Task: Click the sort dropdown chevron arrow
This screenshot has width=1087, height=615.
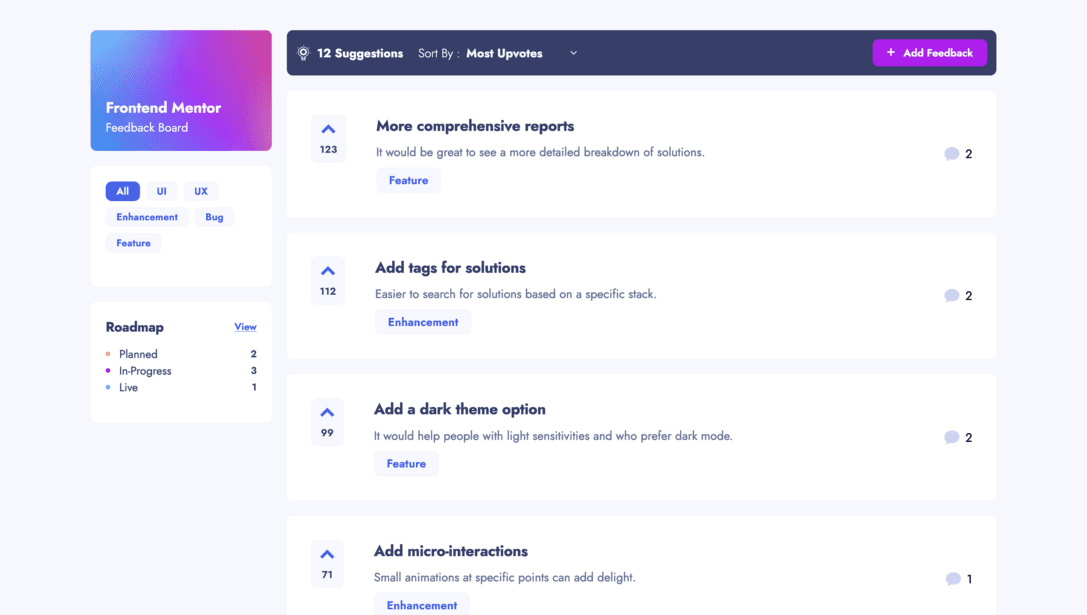Action: tap(573, 54)
